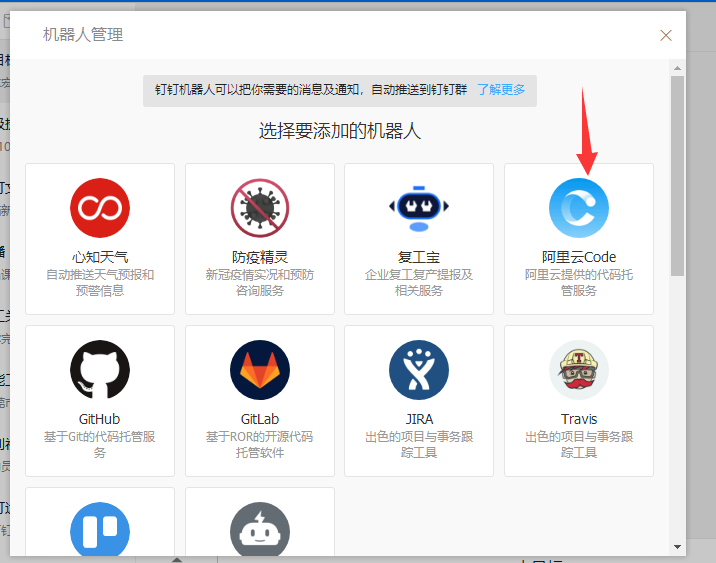
Task: Select the Travis mascot icon
Action: point(578,370)
